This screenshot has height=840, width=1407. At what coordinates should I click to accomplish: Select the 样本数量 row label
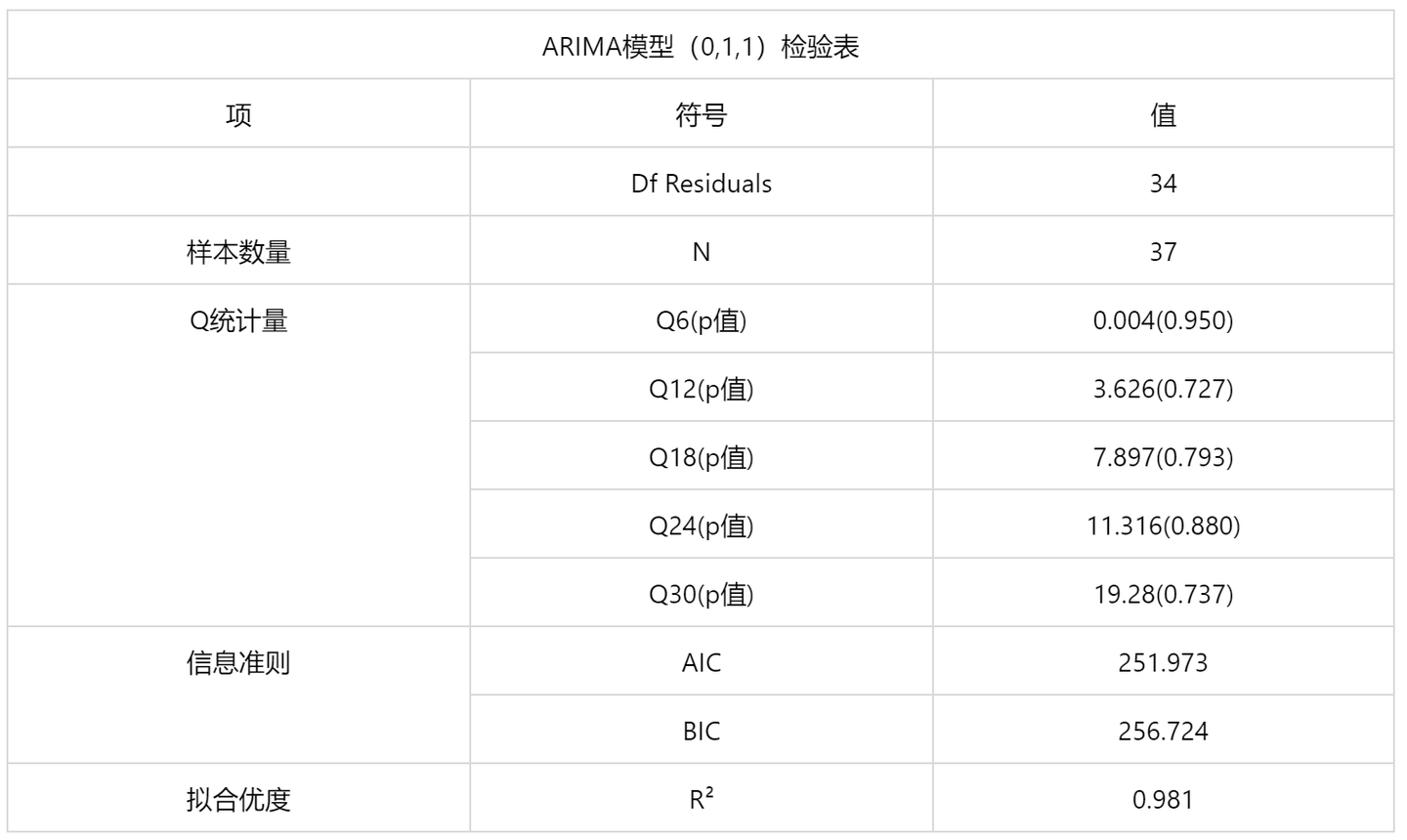(x=238, y=252)
